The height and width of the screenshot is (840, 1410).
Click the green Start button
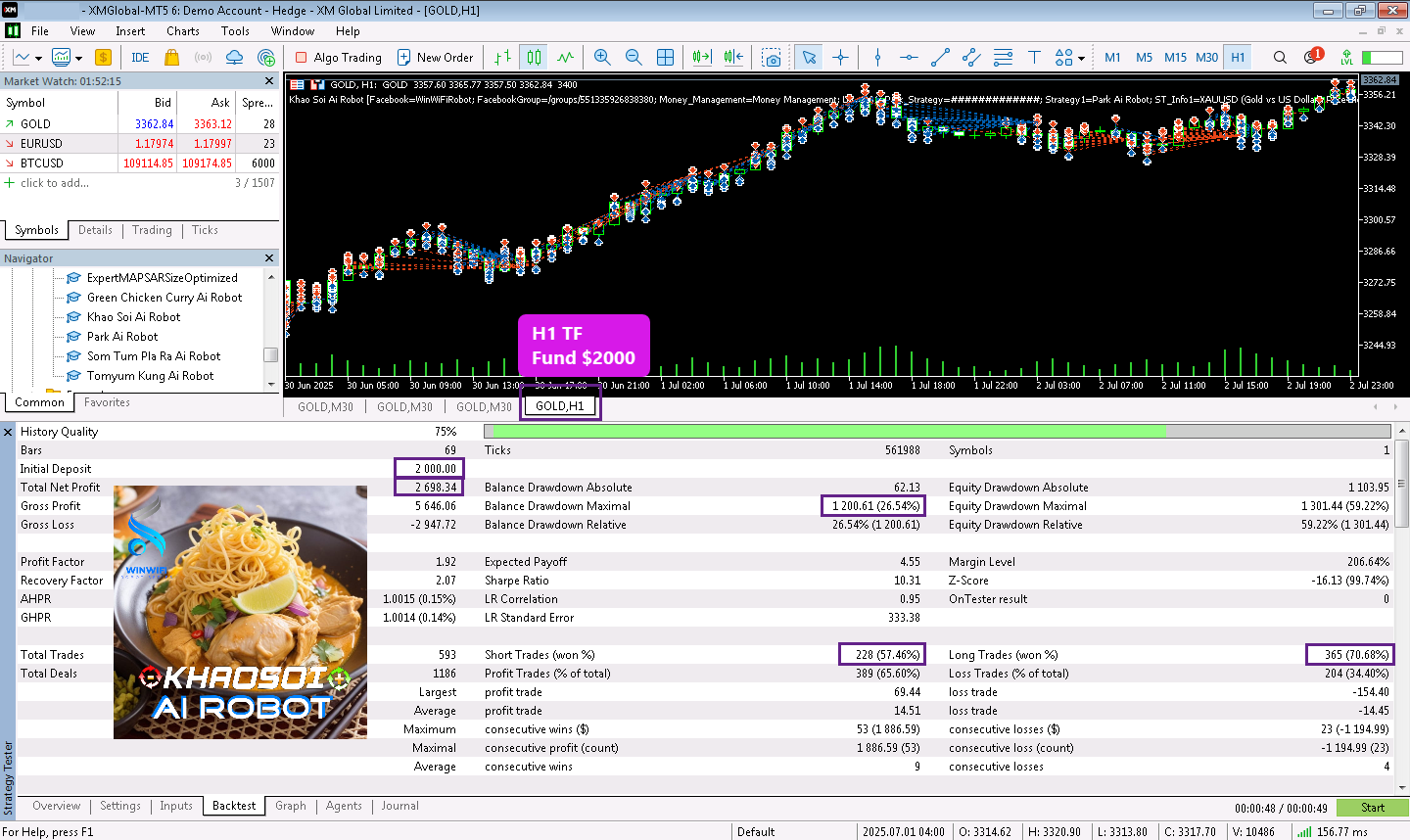1372,808
